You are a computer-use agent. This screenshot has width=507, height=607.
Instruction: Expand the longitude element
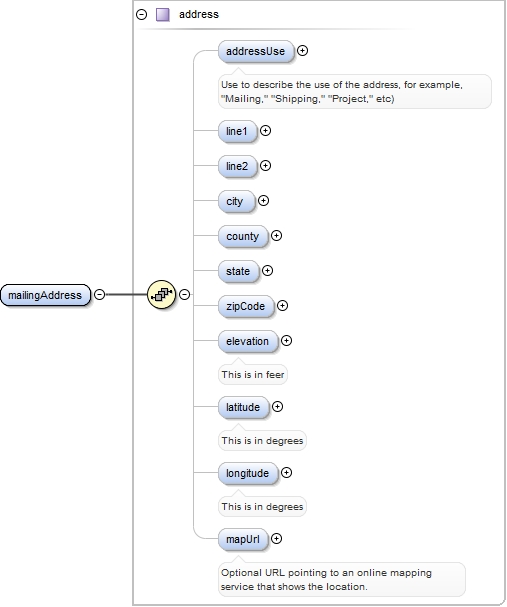[286, 473]
